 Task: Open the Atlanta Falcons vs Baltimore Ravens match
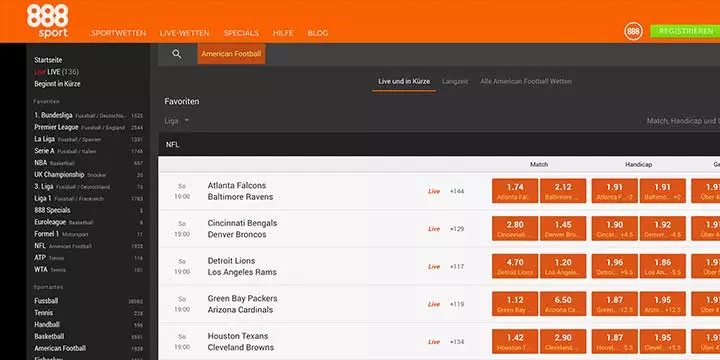tap(240, 191)
